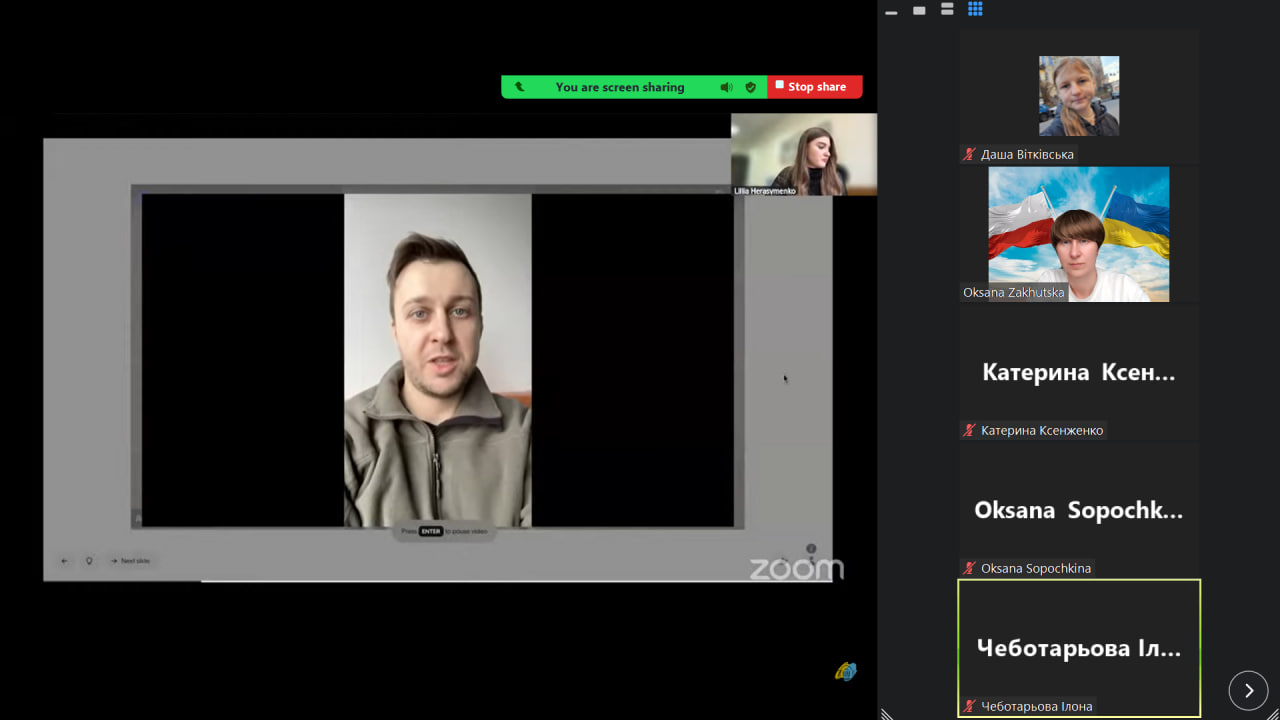Select Чеботарьова Ілона participant tile
This screenshot has width=1280, height=720.
(1079, 648)
